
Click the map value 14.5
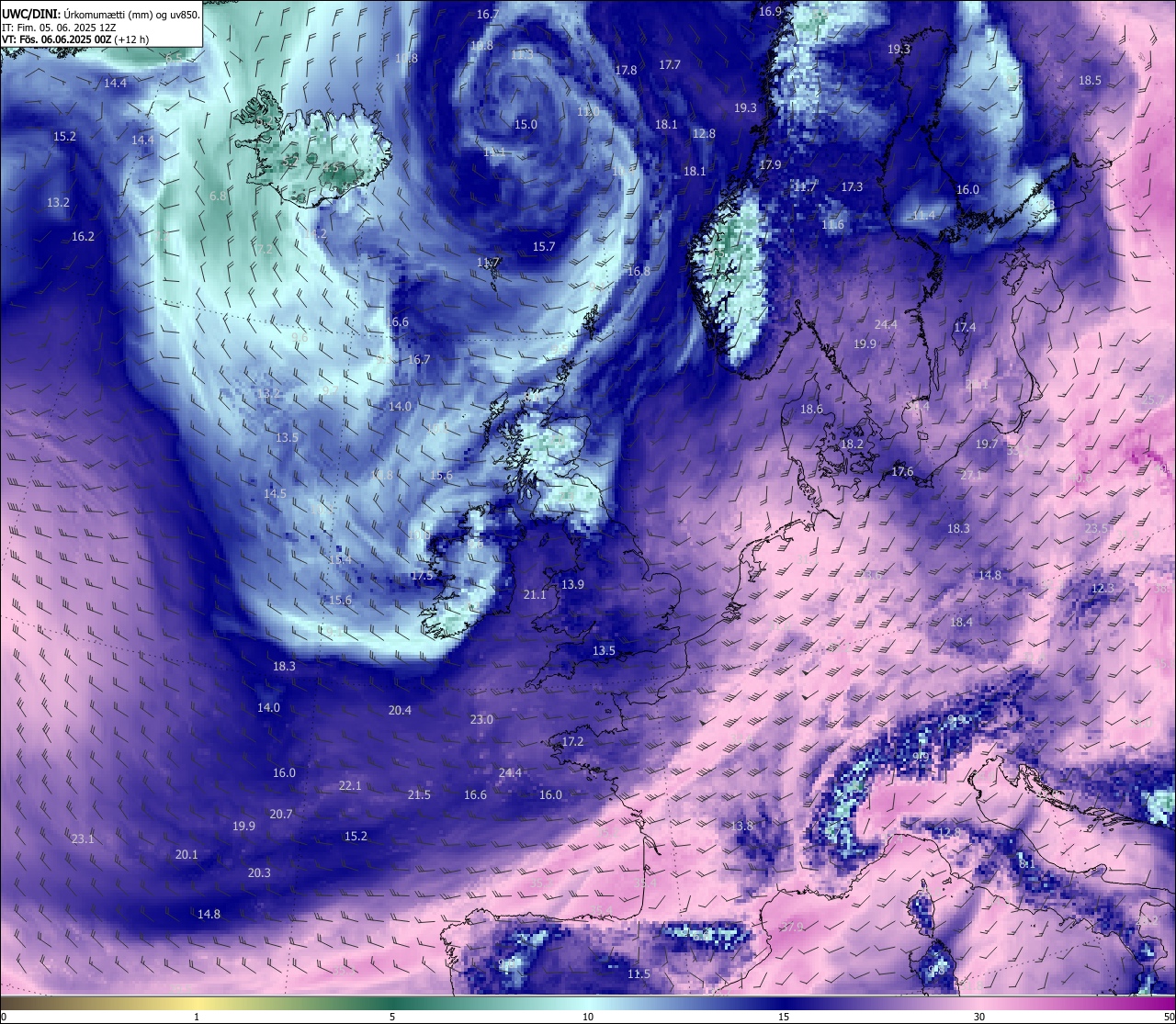click(x=275, y=494)
